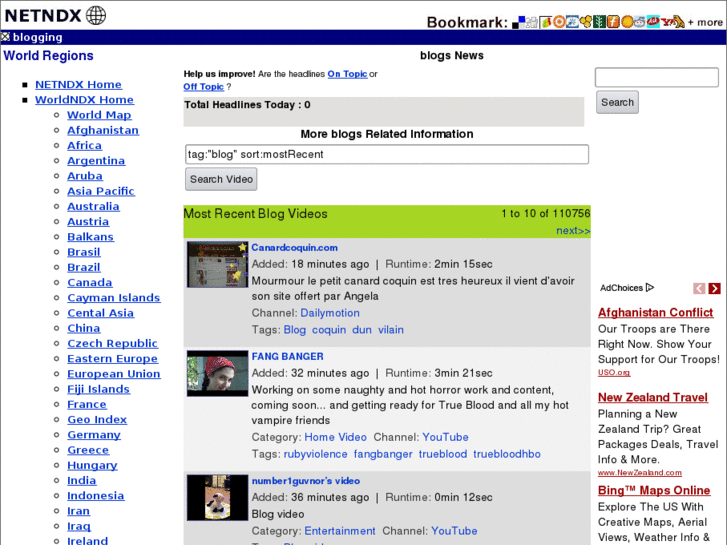Bookmark with orange f Furl icon
The height and width of the screenshot is (545, 727).
pyautogui.click(x=613, y=22)
